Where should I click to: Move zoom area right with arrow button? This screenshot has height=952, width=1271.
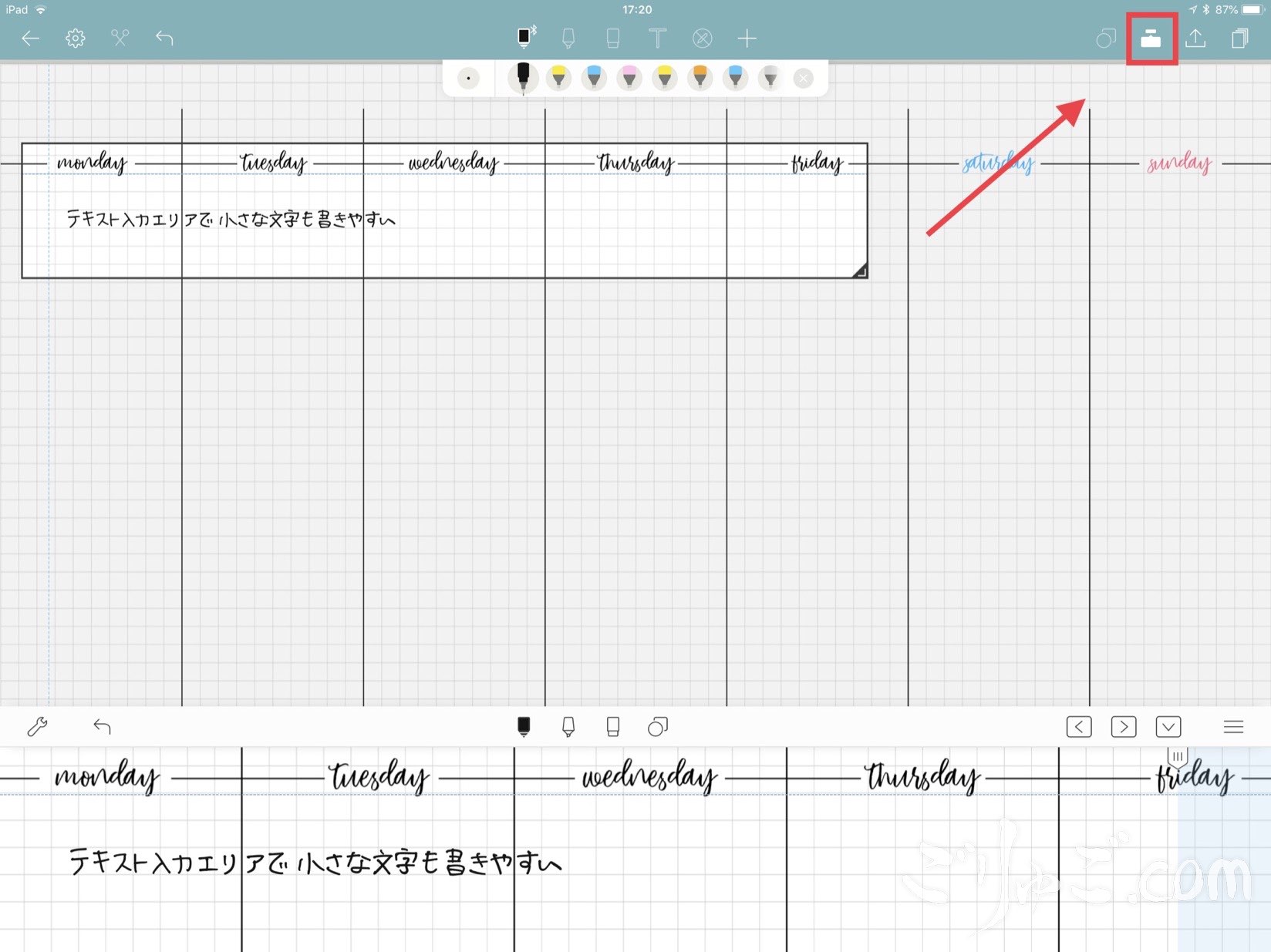[x=1124, y=726]
